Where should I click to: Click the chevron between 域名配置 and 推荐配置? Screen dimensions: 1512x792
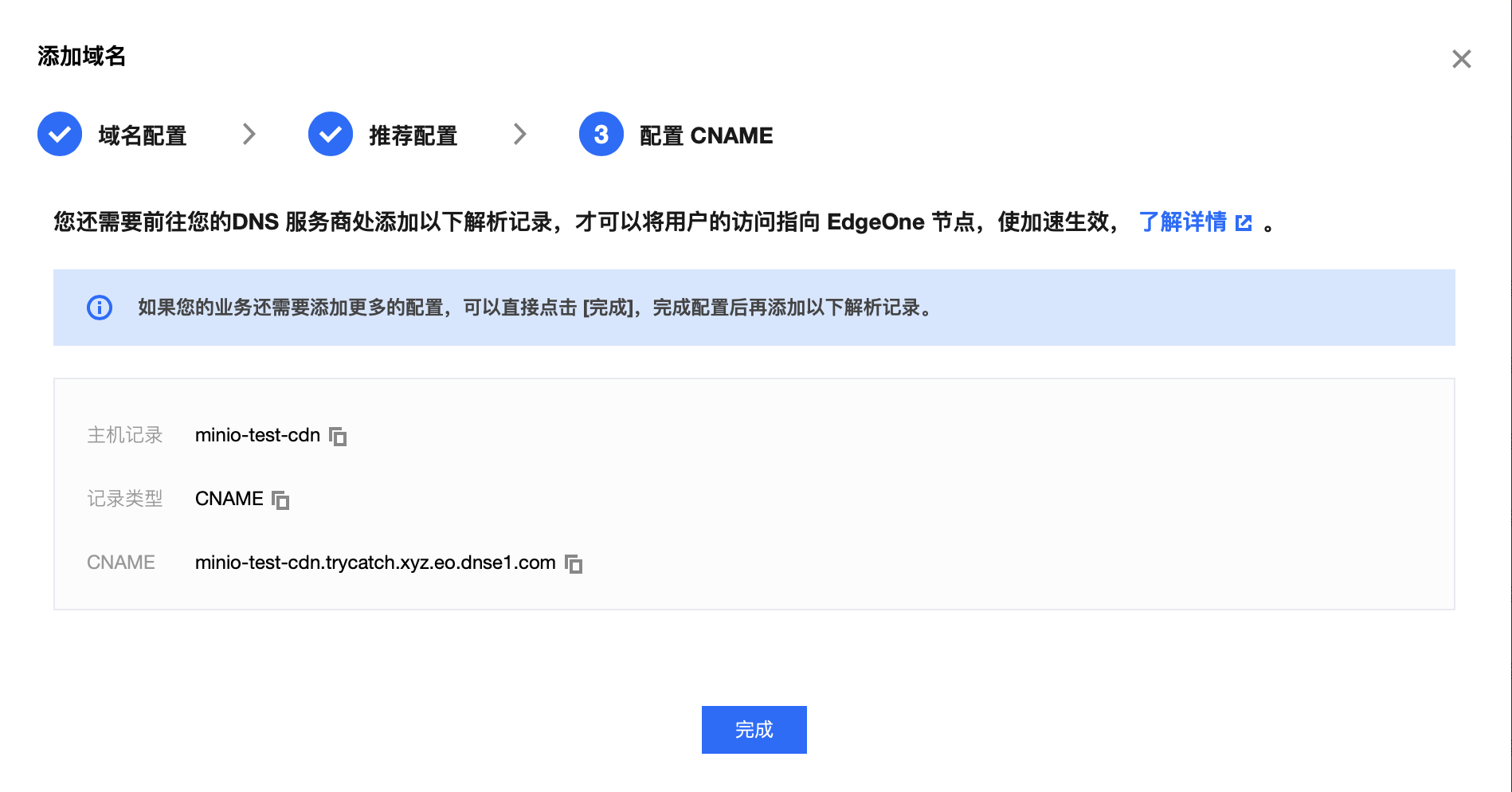coord(249,134)
